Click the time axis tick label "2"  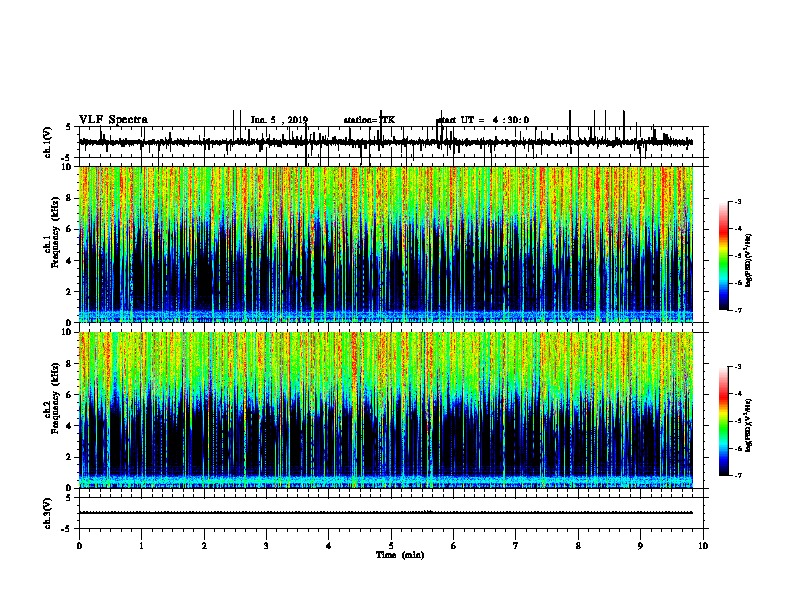(x=204, y=546)
